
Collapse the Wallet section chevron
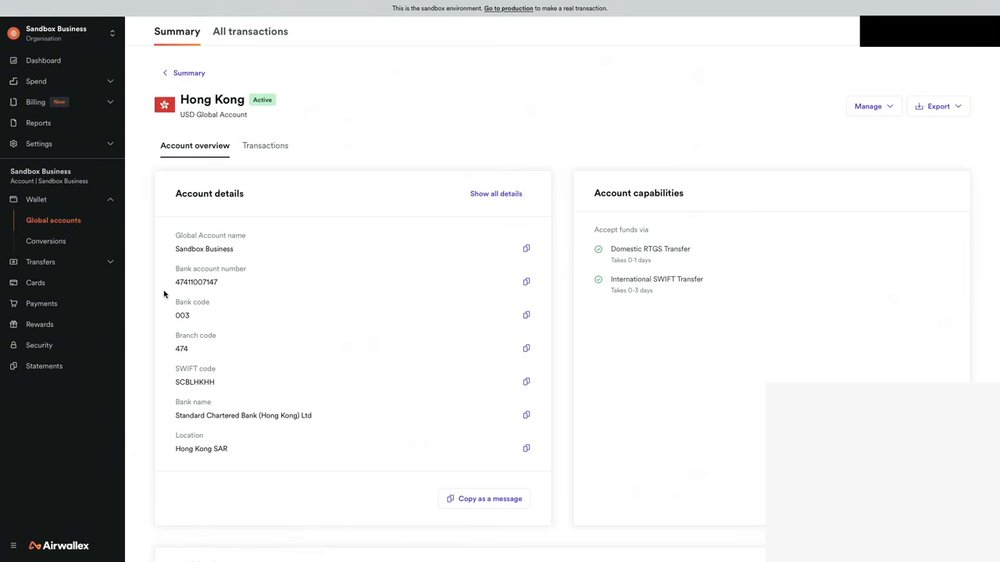click(110, 199)
